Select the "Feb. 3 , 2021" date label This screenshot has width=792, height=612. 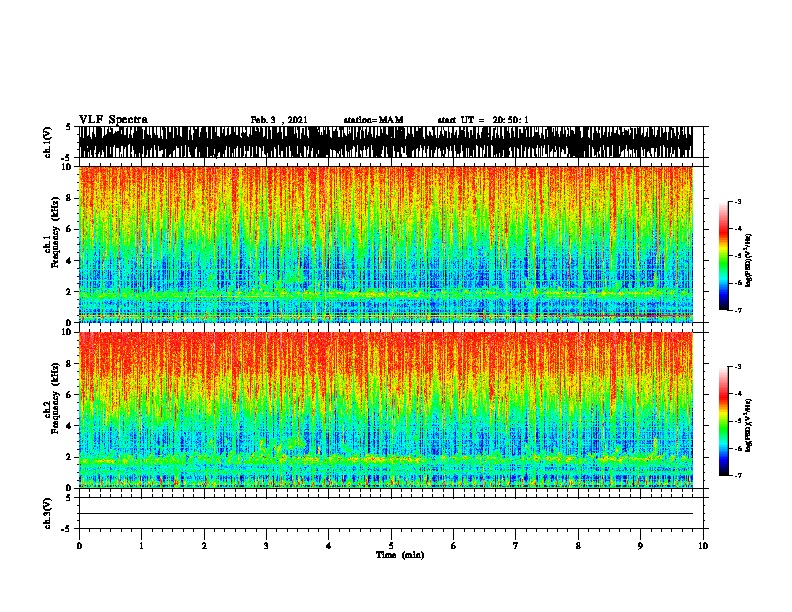(279, 120)
